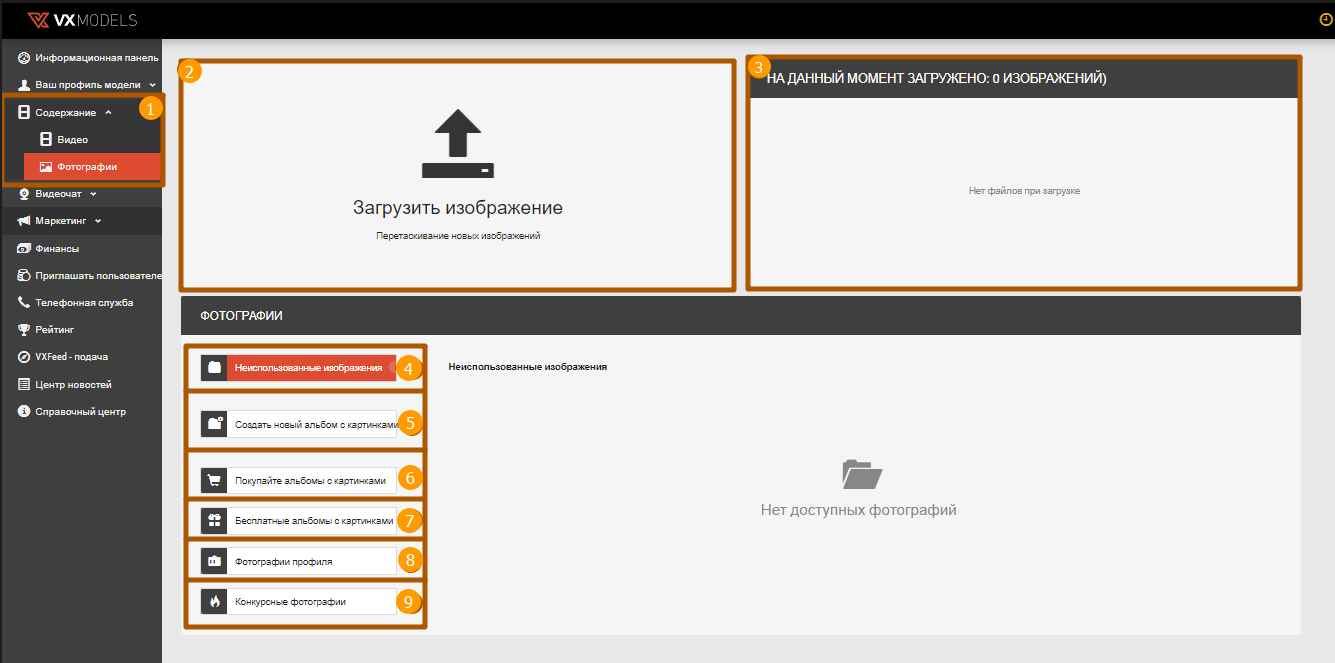Viewport: 1335px width, 663px height.
Task: Expand the Маркетинг submenu
Action: [68, 221]
